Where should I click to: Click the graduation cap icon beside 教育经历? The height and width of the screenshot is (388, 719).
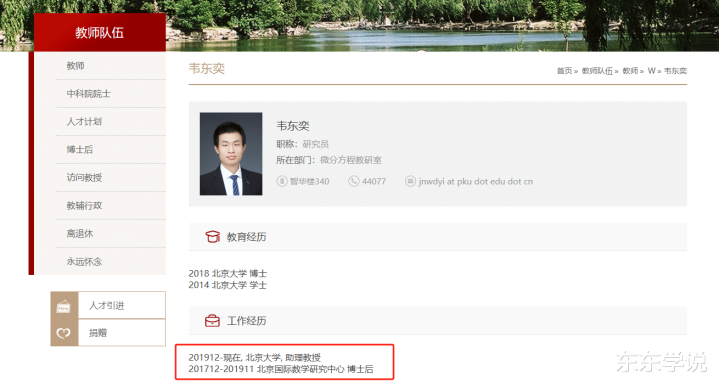pyautogui.click(x=212, y=237)
